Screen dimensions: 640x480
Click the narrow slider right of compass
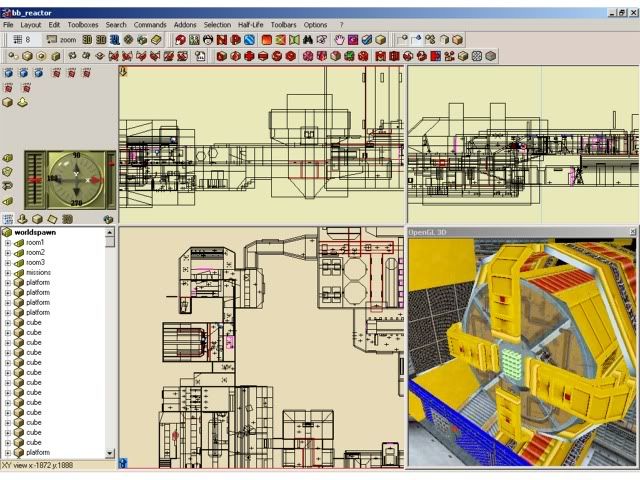pos(111,180)
